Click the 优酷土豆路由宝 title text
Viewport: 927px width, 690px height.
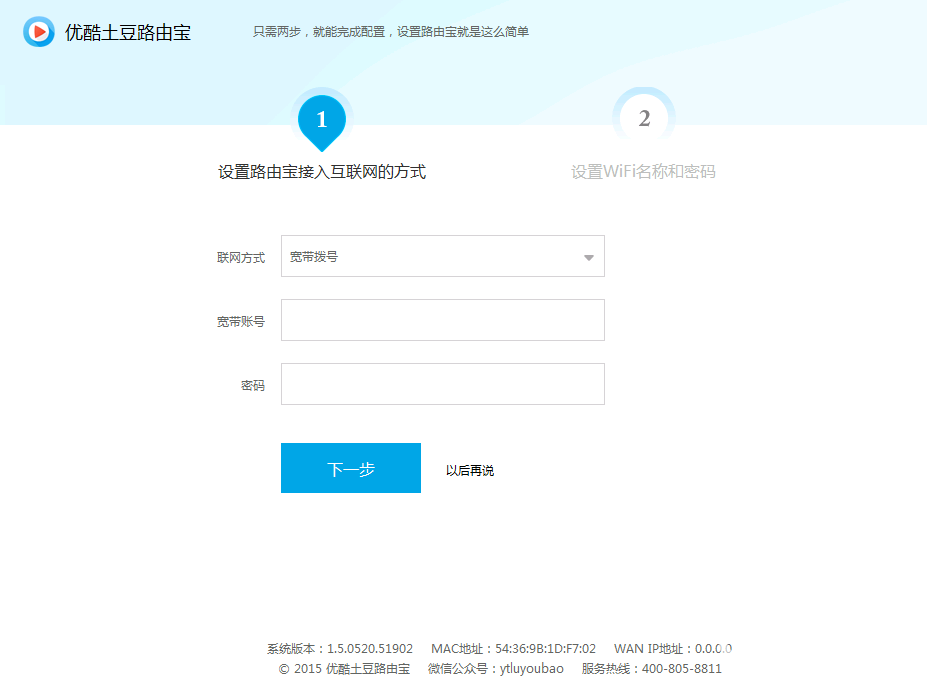pyautogui.click(x=128, y=33)
